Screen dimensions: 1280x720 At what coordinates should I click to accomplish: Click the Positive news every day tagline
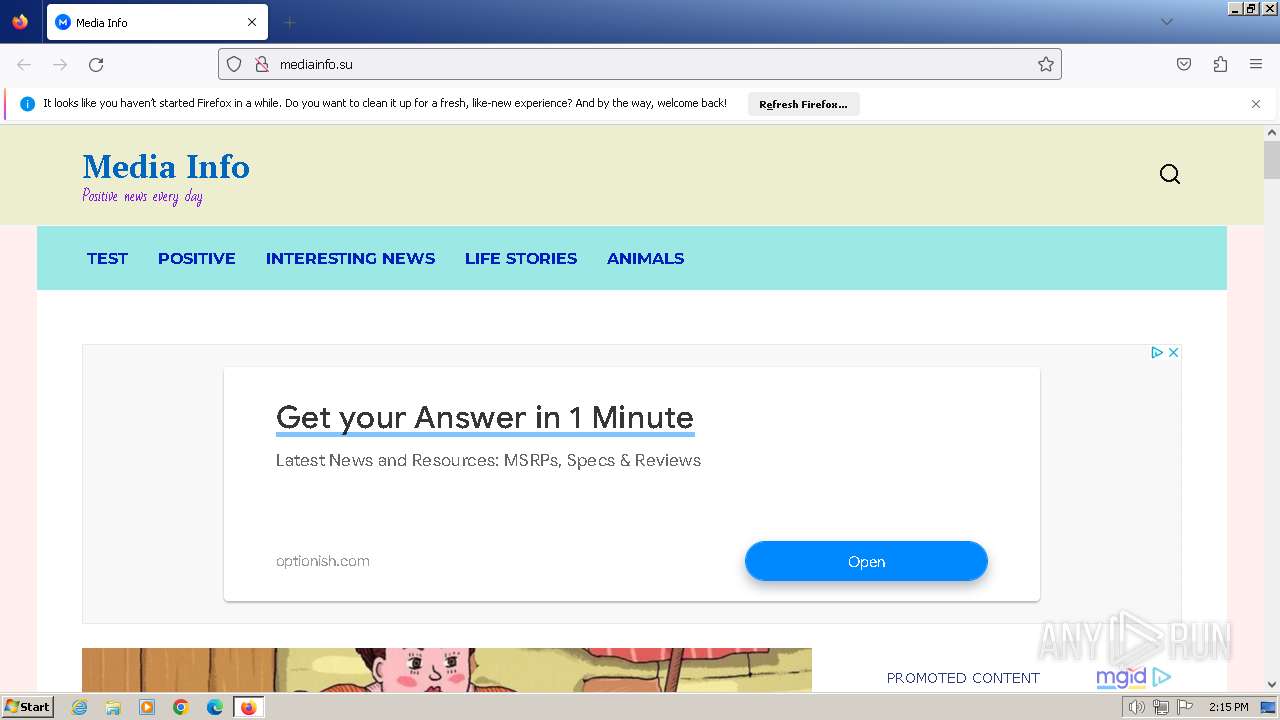(x=142, y=196)
